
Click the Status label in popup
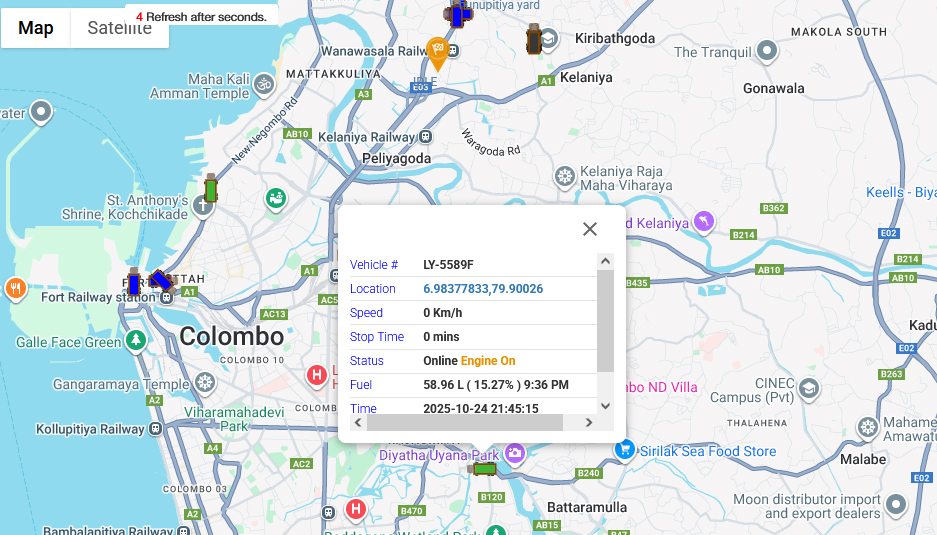coord(367,361)
